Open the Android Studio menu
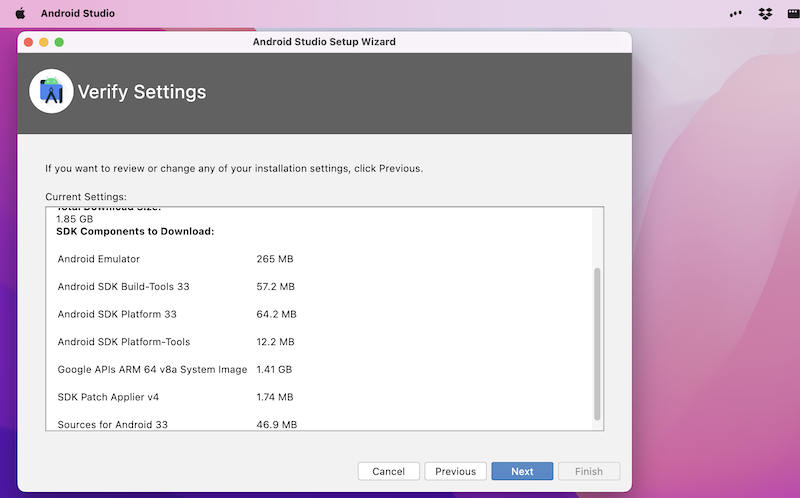 click(78, 14)
